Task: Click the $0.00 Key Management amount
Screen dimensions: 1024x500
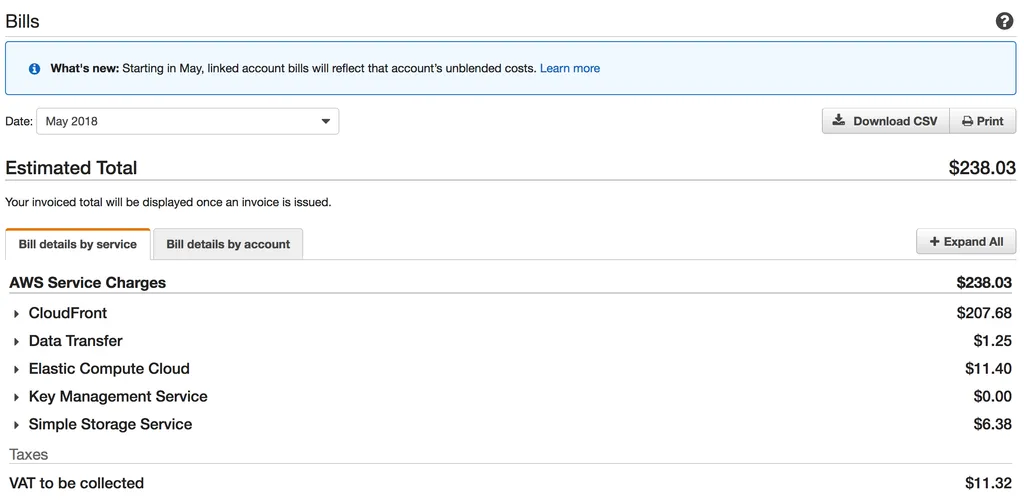Action: 993,396
